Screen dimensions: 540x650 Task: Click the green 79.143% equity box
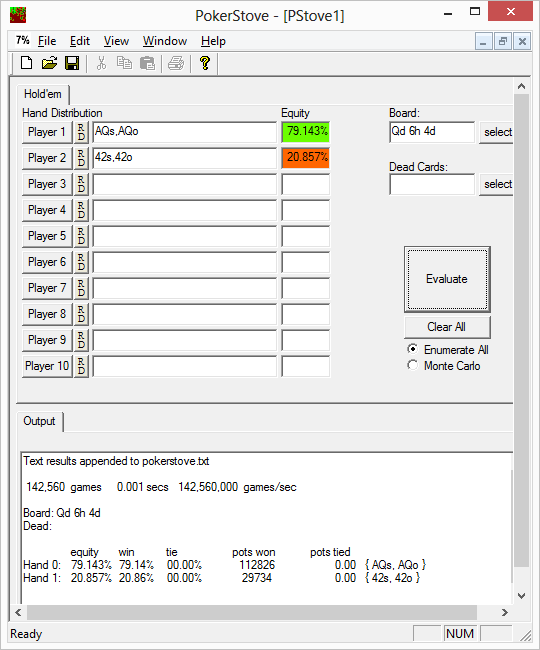click(x=306, y=132)
